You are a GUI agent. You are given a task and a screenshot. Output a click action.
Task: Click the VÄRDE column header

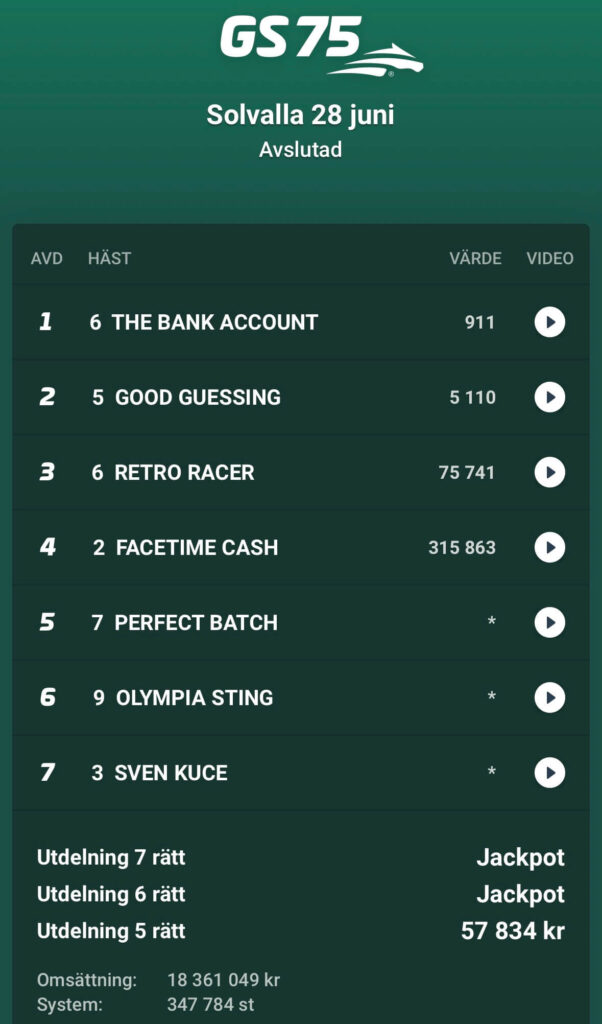click(475, 259)
